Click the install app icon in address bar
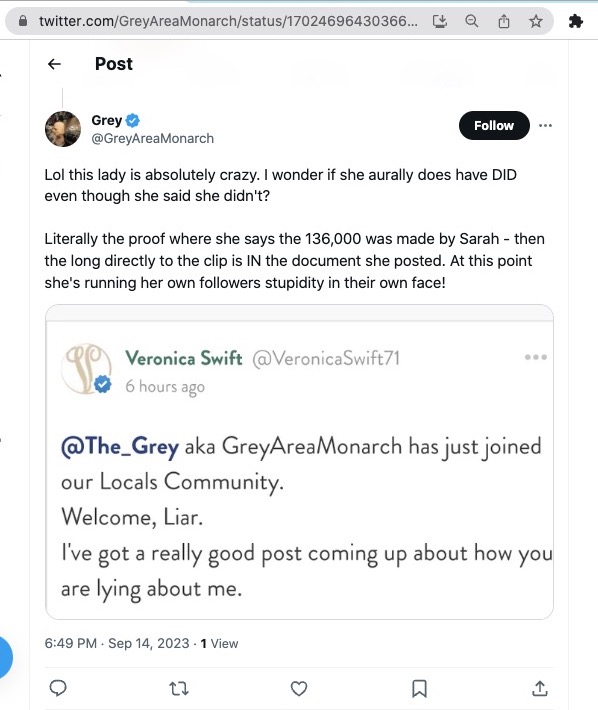The image size is (598, 710). [440, 21]
